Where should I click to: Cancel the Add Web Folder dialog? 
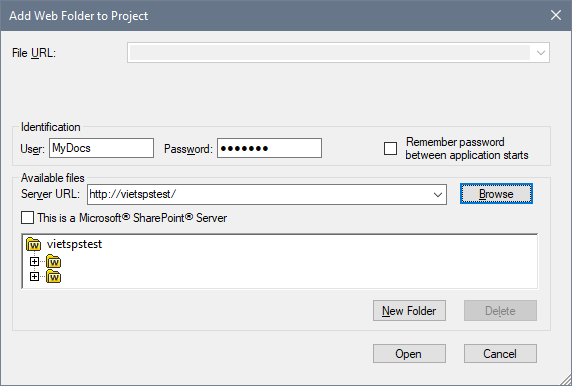[500, 354]
